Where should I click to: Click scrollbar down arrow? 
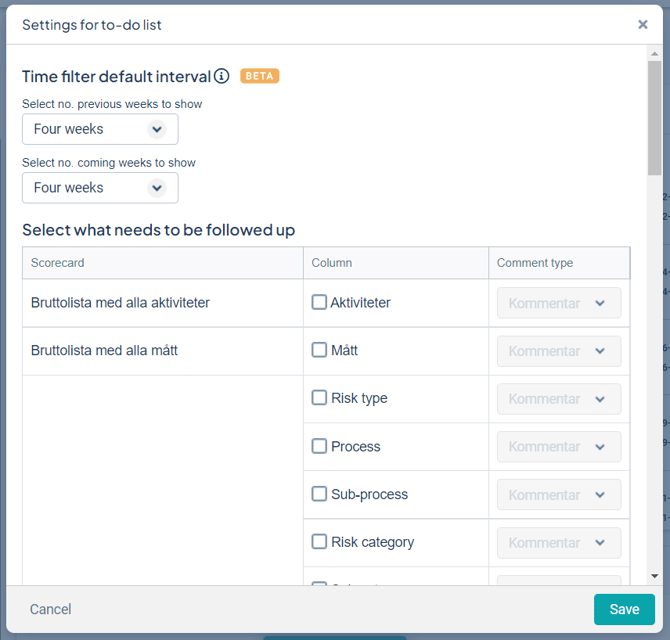[x=654, y=576]
